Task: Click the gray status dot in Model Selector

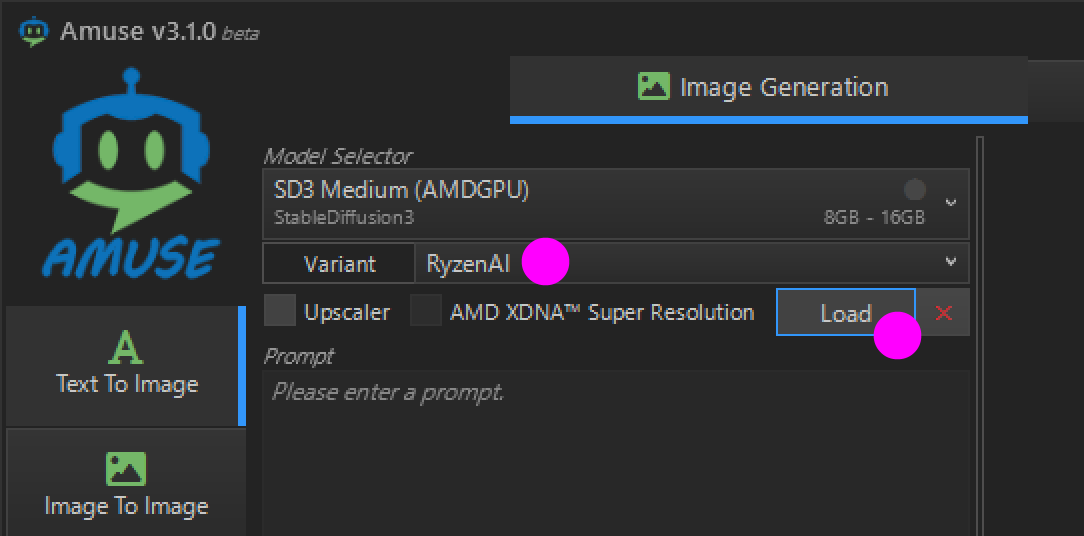Action: 914,189
